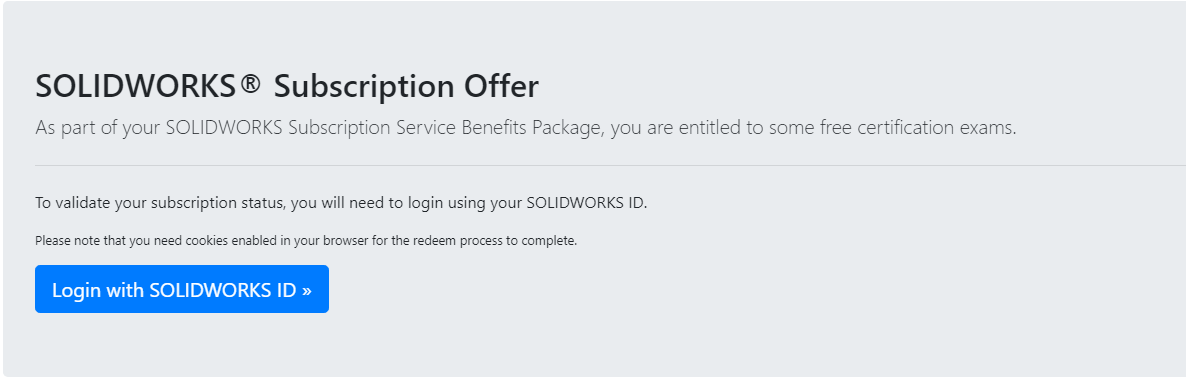Click the Login with SOLIDWORKS ID button
The height and width of the screenshot is (386, 1186).
click(x=182, y=289)
